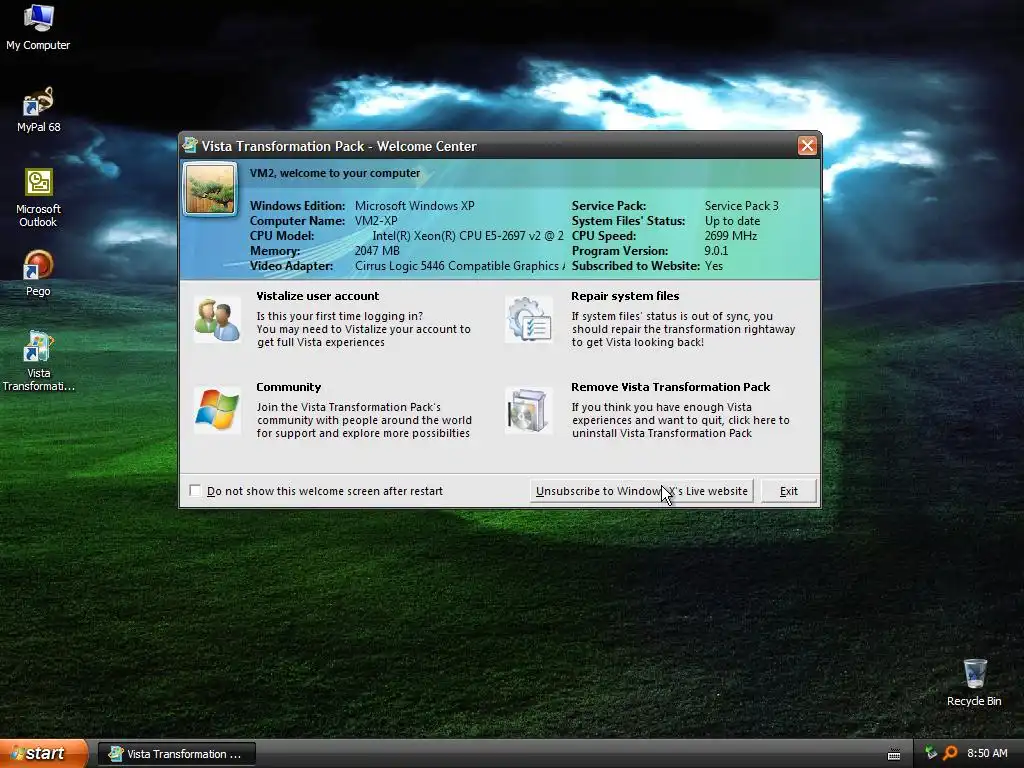This screenshot has width=1024, height=768.
Task: Close the Welcome Center window
Action: coord(807,146)
